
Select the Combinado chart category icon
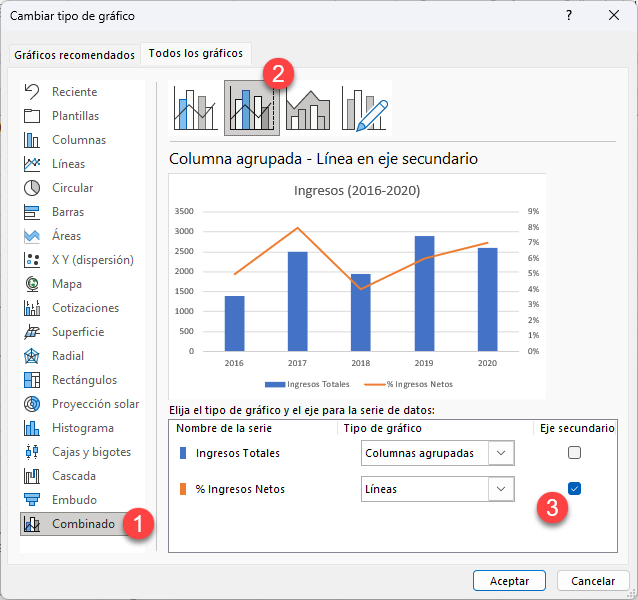(x=32, y=524)
